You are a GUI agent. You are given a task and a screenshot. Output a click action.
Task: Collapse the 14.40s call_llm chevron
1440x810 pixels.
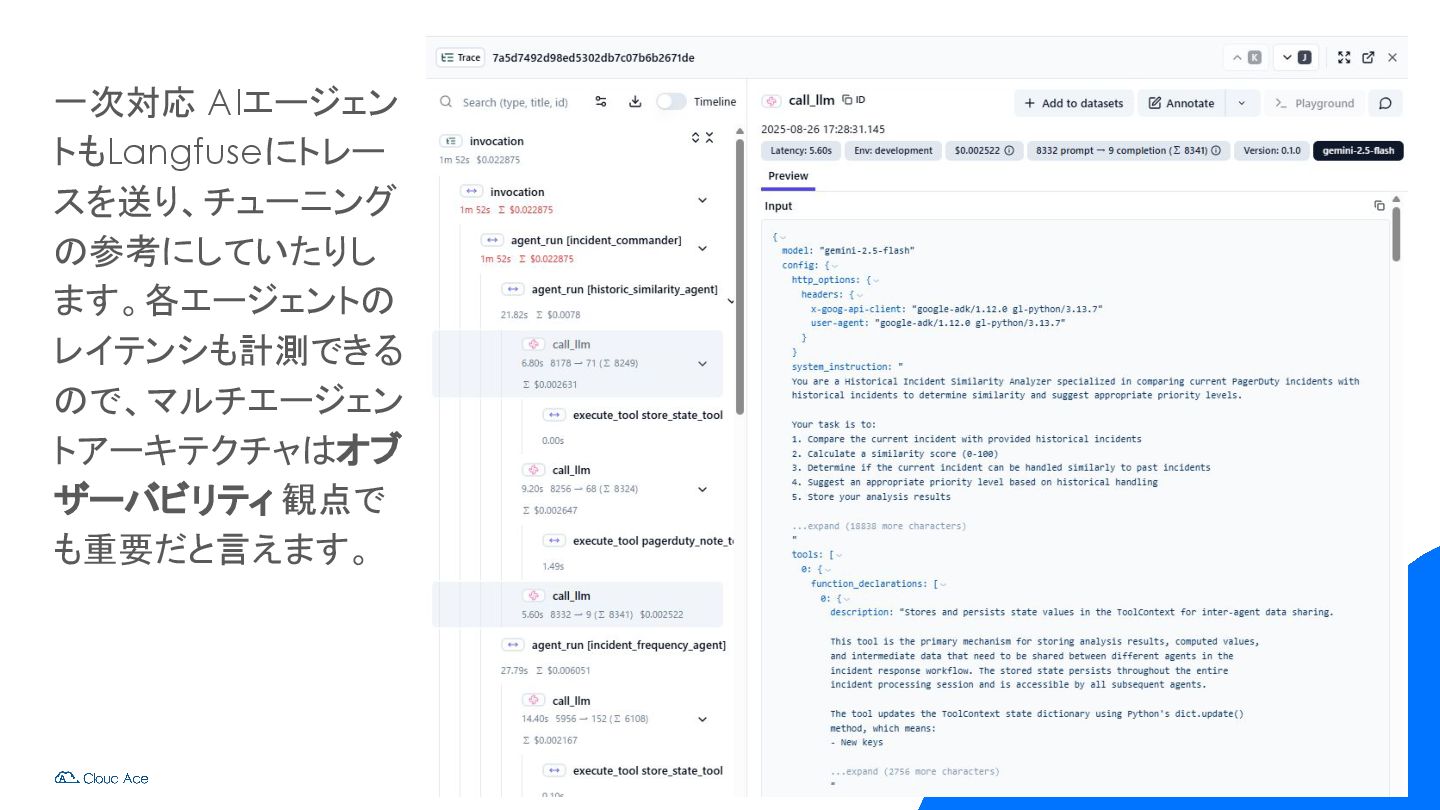point(702,719)
